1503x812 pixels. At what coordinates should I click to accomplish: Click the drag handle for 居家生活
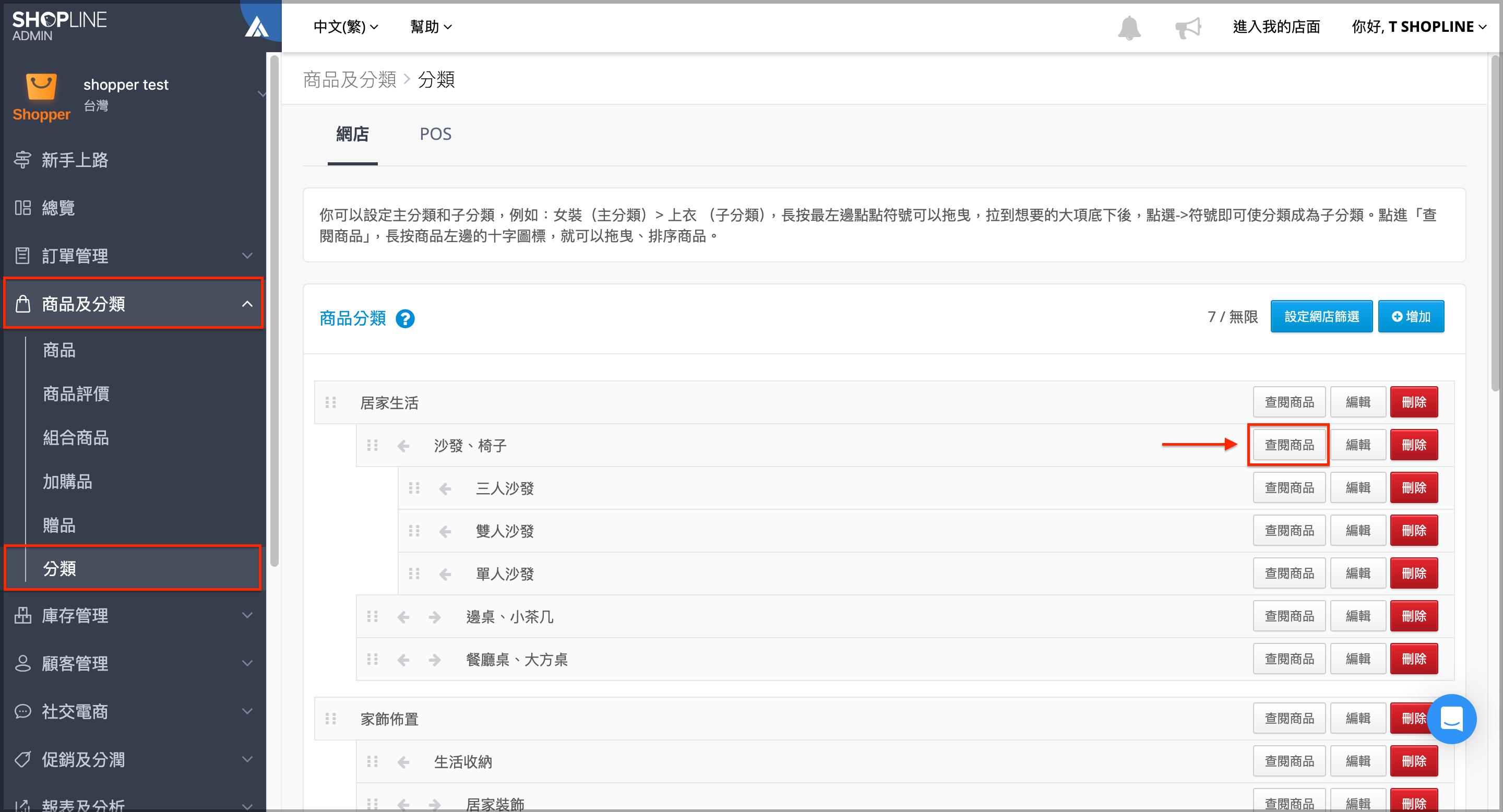[331, 402]
